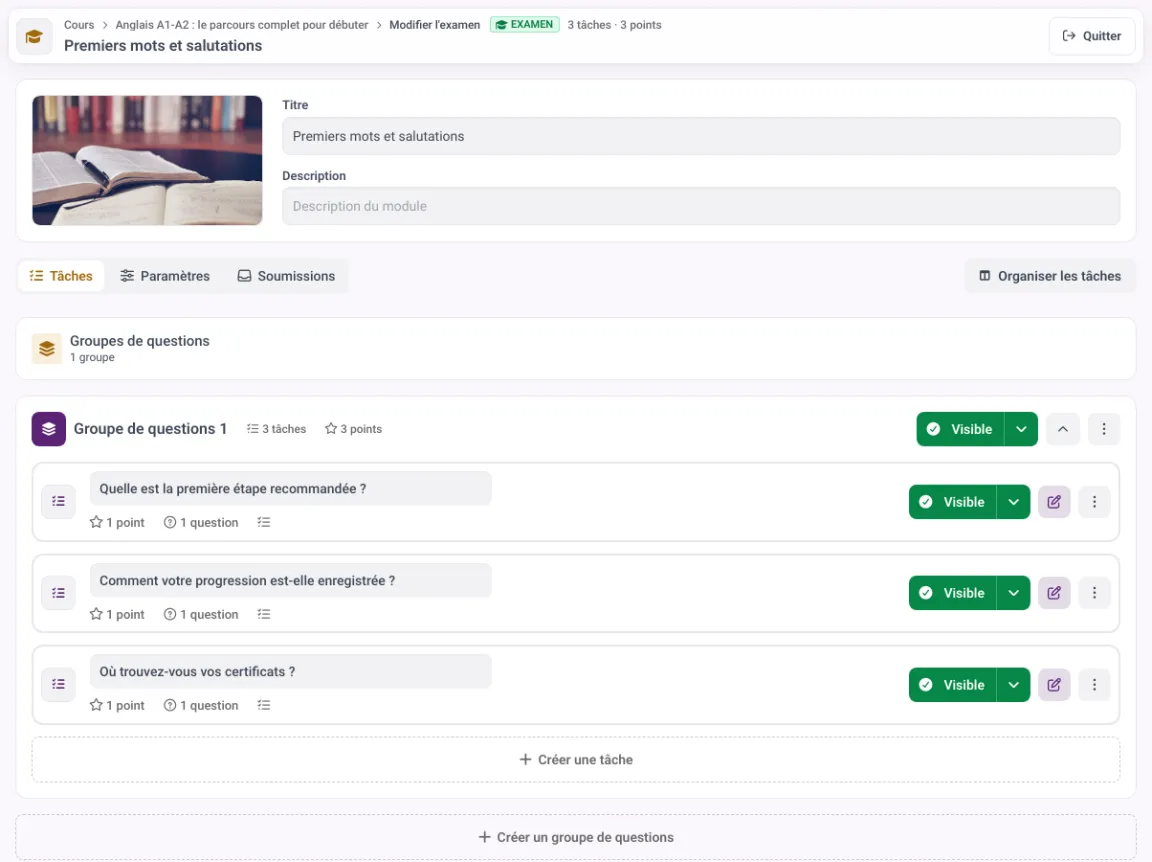Open the Paramètres tab

[165, 276]
